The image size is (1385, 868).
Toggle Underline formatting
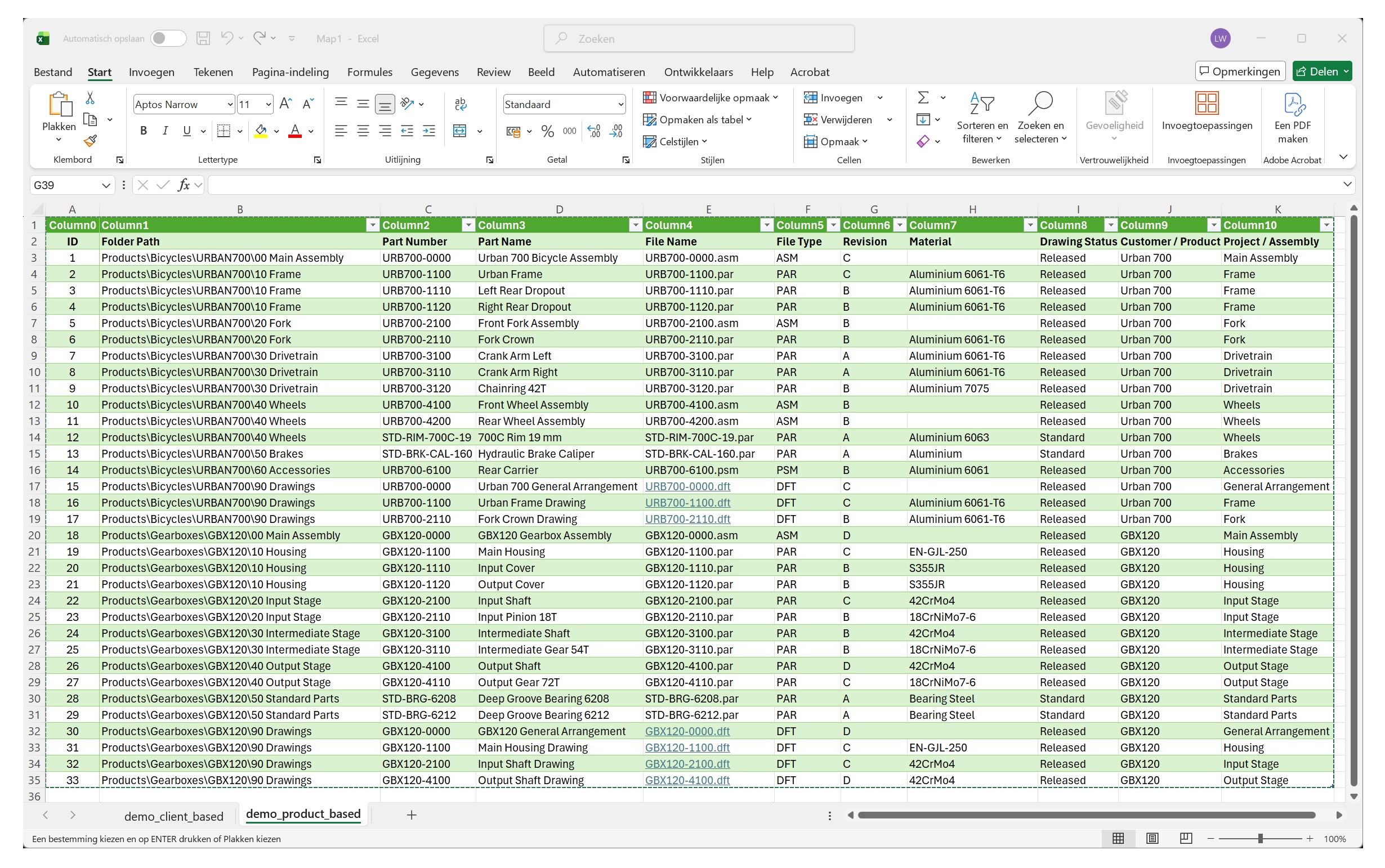(x=186, y=131)
